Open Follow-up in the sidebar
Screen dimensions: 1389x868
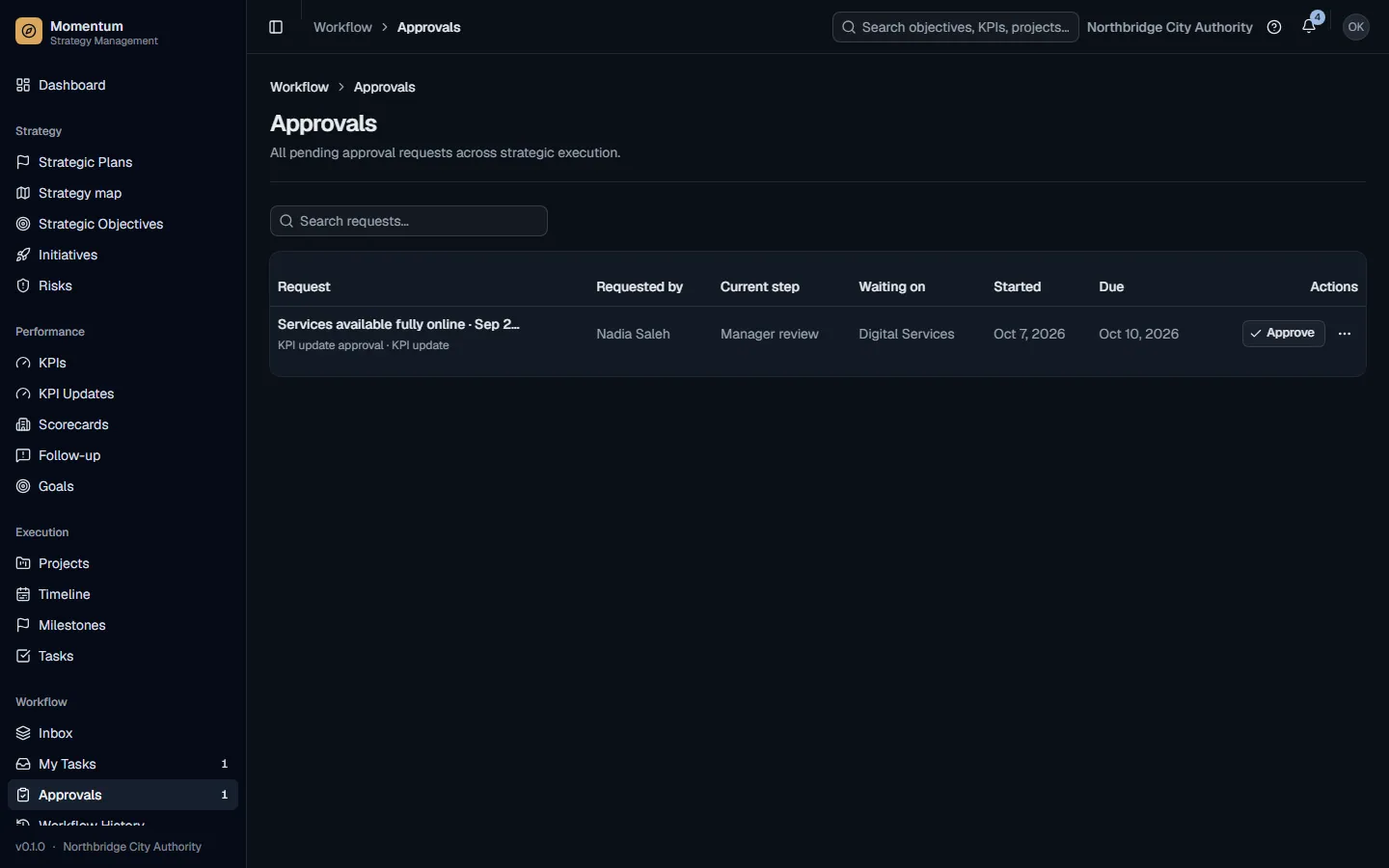[x=123, y=455]
